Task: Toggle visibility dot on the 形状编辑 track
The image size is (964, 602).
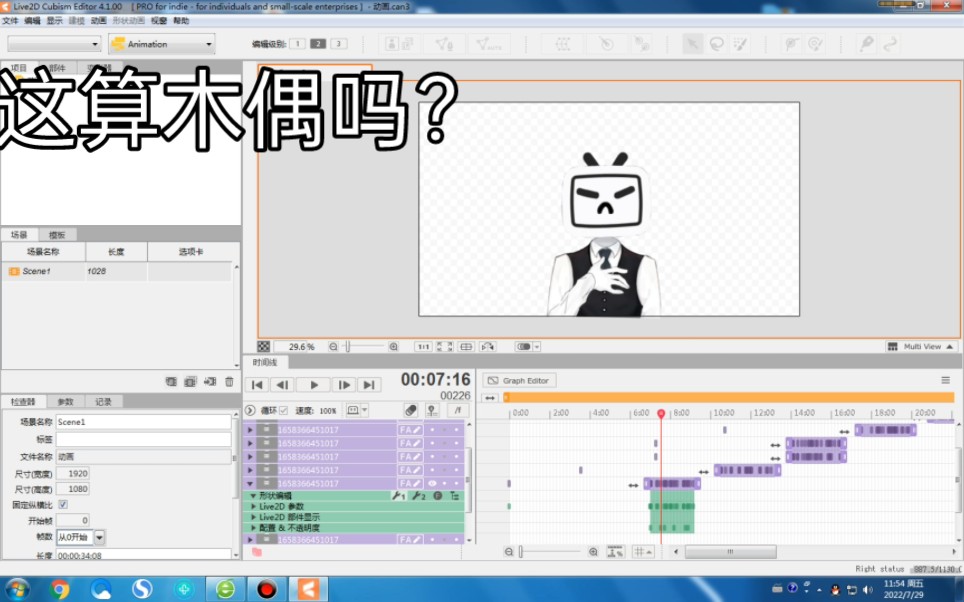Action: (437, 495)
